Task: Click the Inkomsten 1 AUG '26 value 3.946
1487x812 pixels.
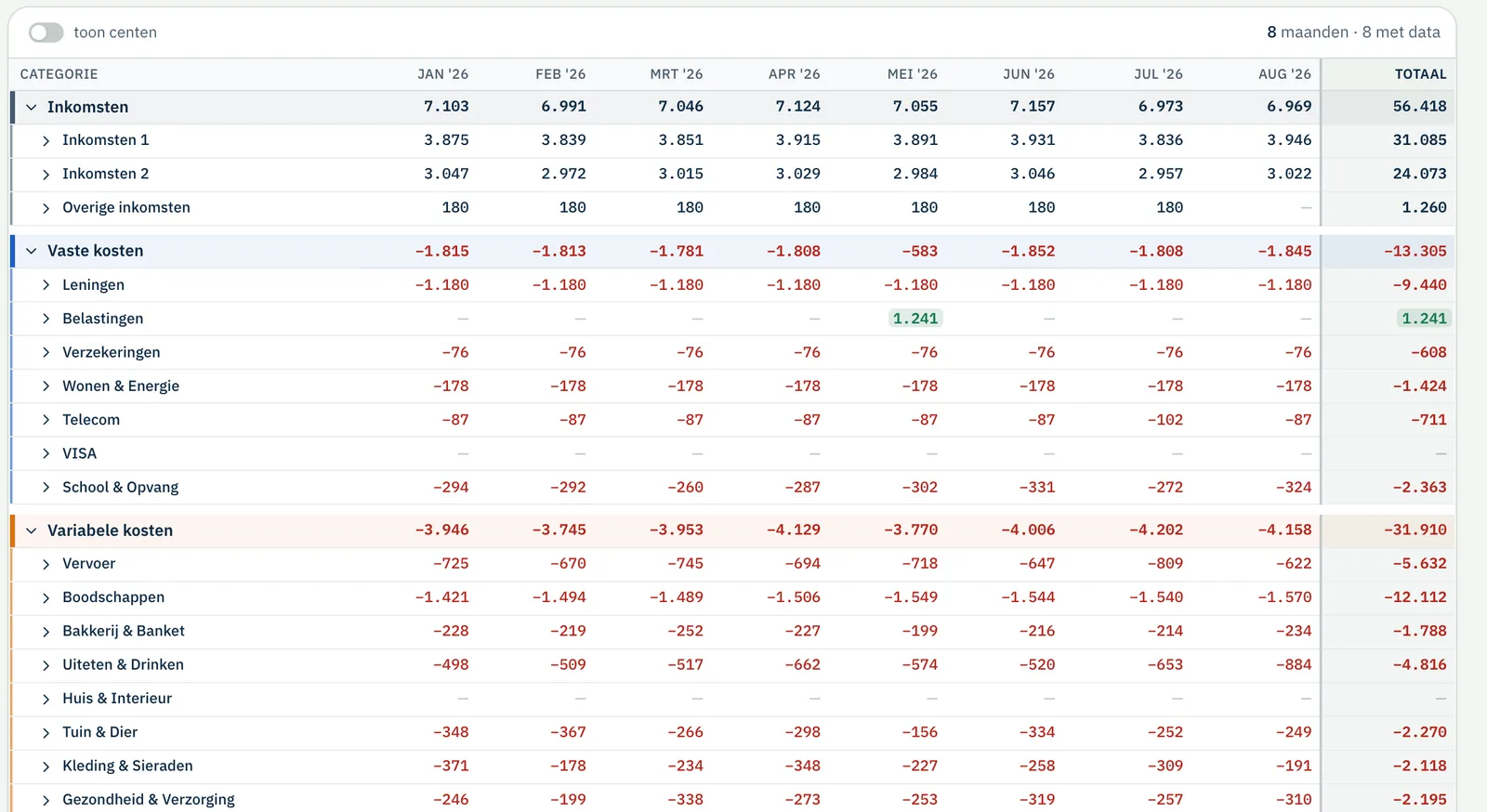Action: click(1289, 140)
